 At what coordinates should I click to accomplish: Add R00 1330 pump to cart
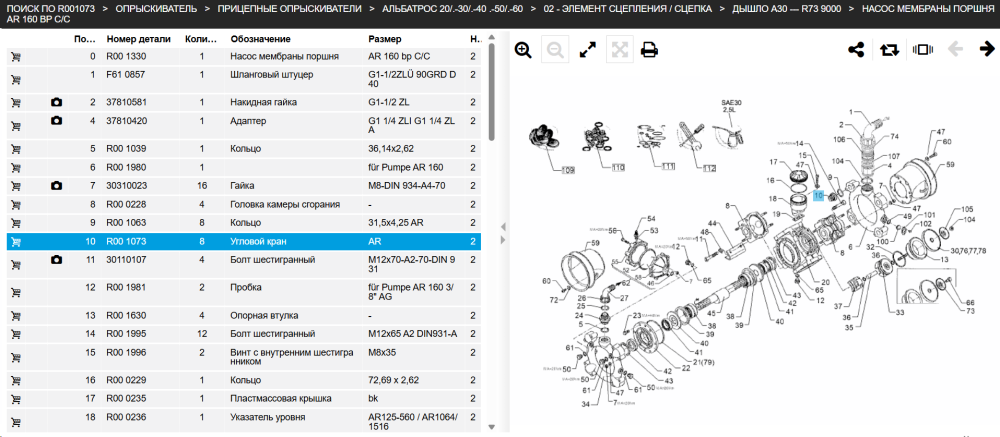(x=16, y=57)
